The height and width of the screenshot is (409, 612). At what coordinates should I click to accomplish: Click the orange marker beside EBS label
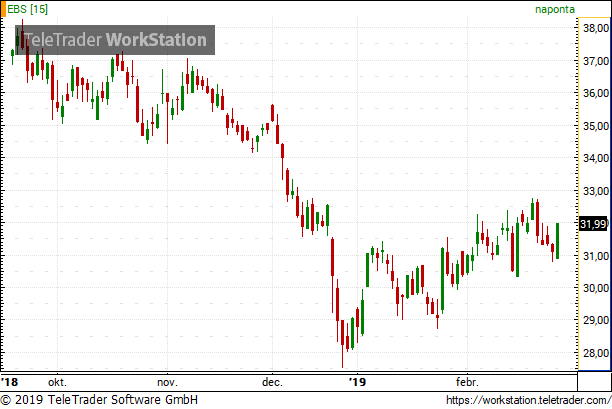pyautogui.click(x=3, y=9)
